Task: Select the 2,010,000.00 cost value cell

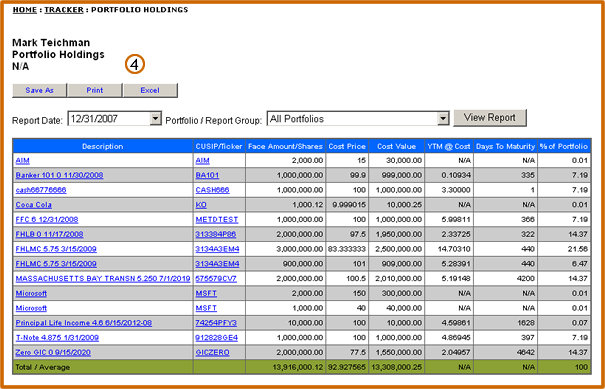Action: click(x=396, y=279)
